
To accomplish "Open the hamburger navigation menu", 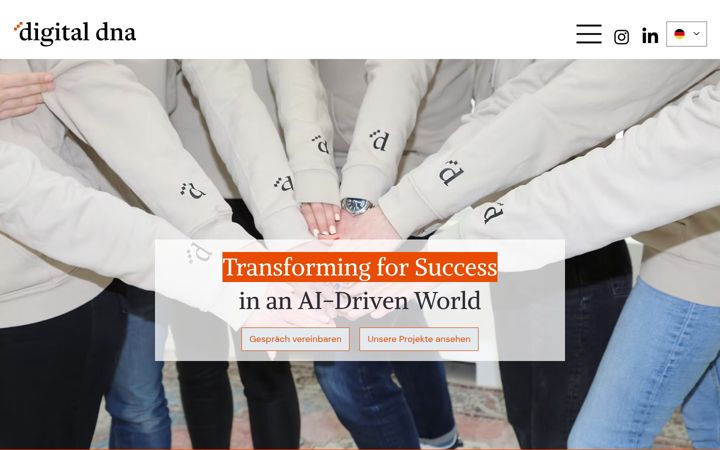I will [589, 34].
